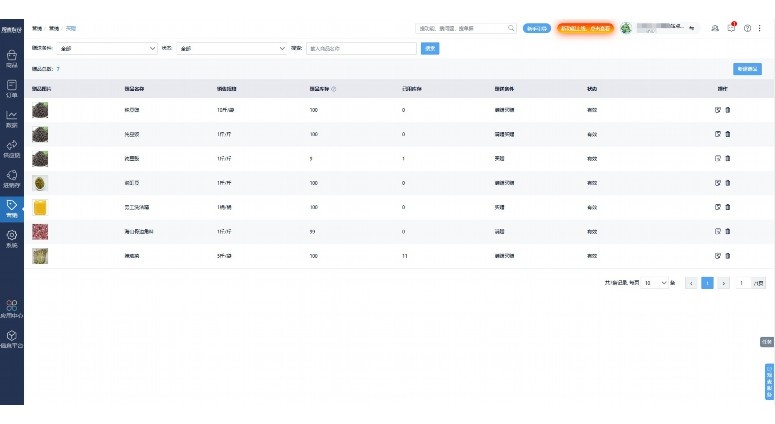The image size is (775, 424).
Task: Open the cube platform icon in sidebar
Action: pos(11,336)
